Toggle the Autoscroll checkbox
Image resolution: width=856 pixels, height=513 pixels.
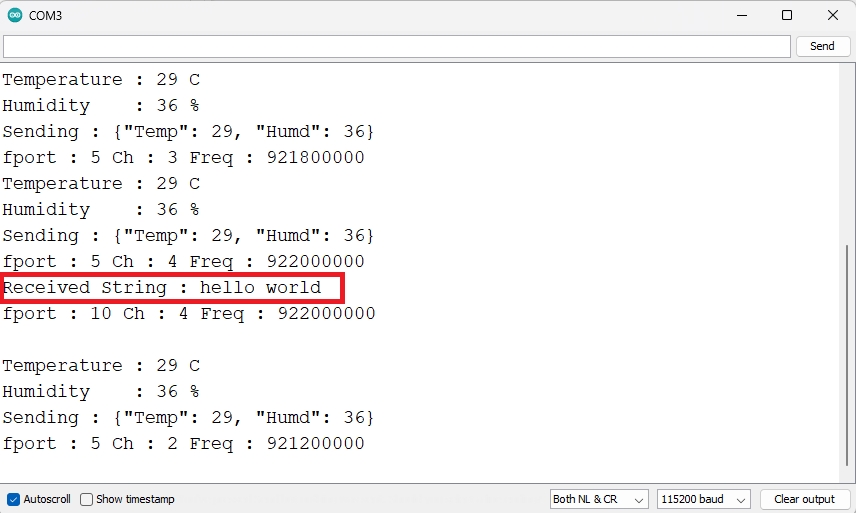(14, 499)
